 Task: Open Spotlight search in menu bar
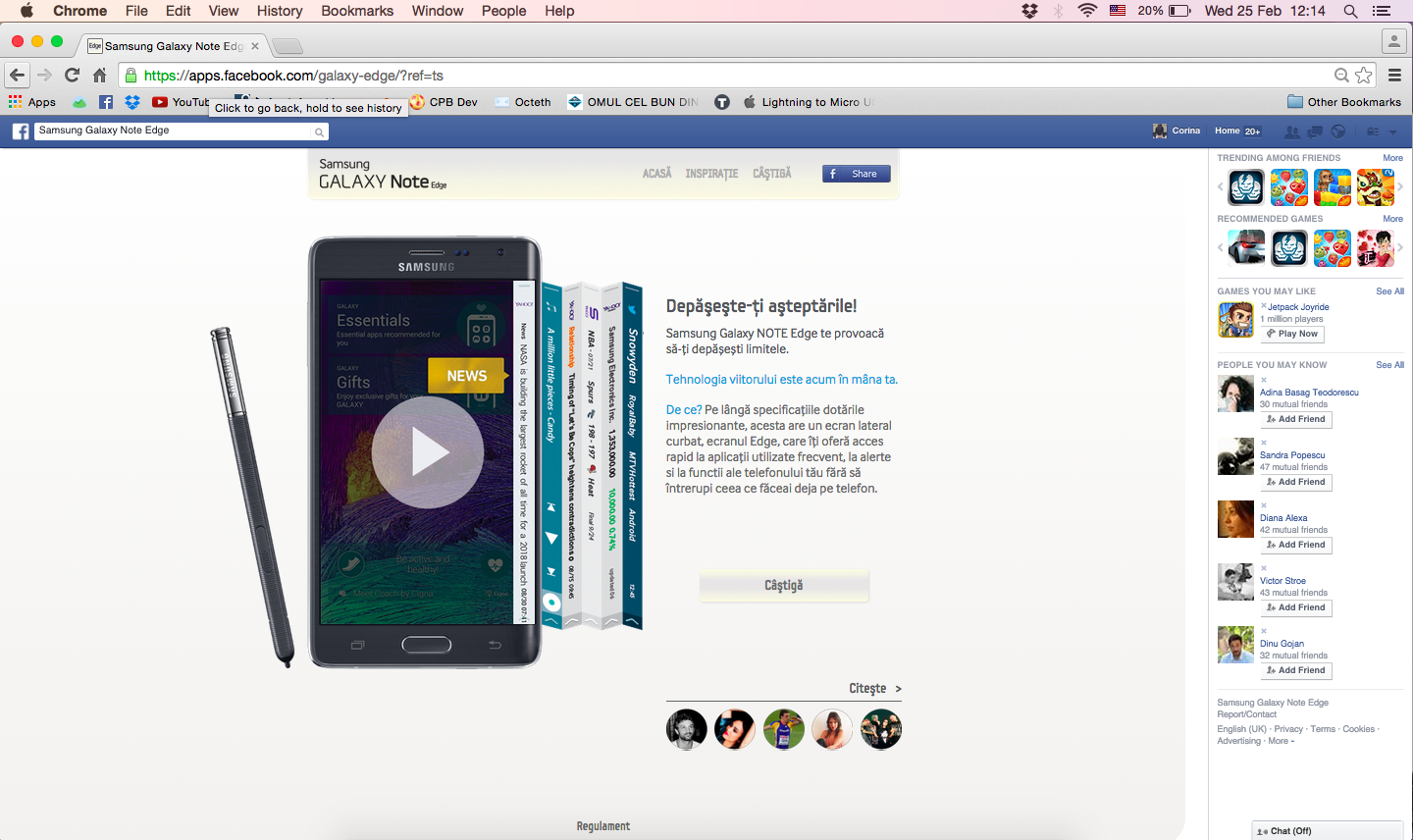1350,11
